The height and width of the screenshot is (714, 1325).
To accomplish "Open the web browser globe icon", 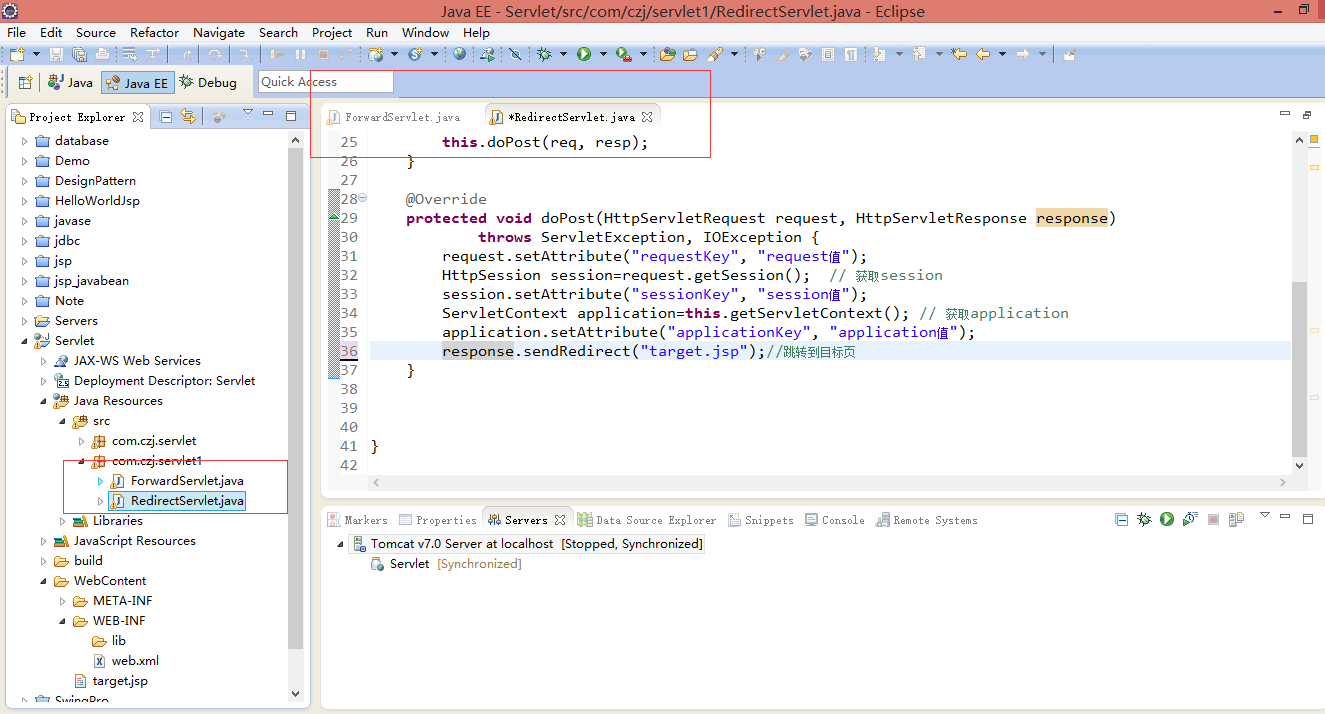I will click(x=460, y=54).
